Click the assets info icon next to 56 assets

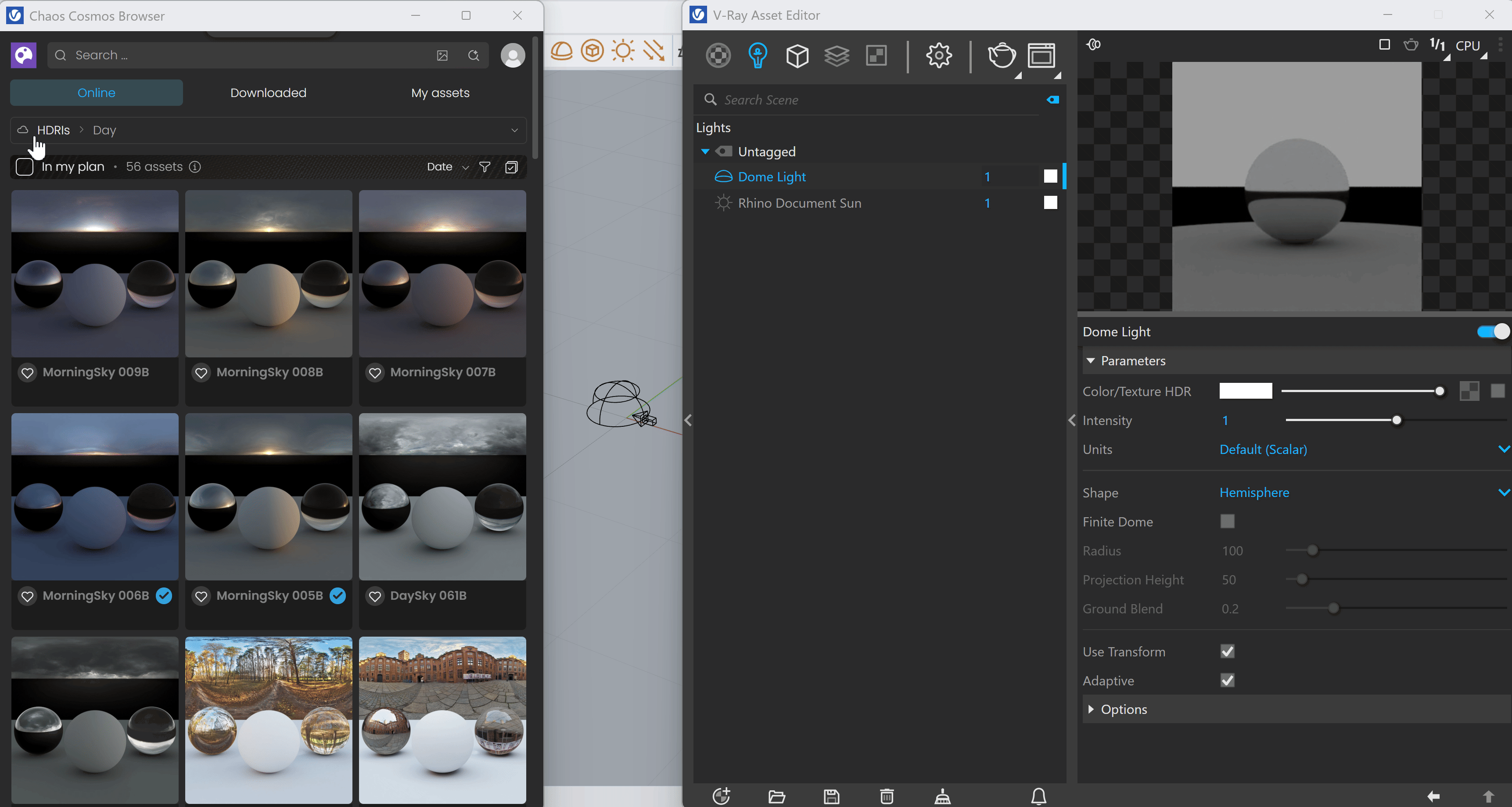coord(195,167)
